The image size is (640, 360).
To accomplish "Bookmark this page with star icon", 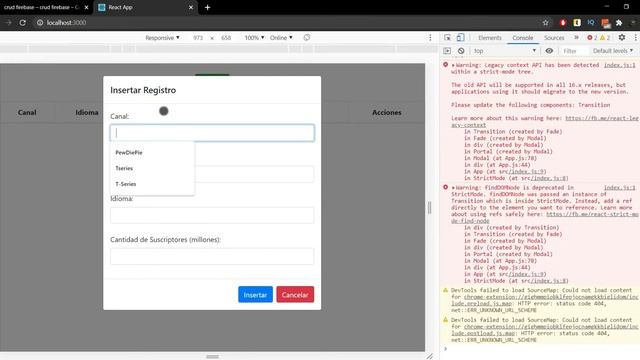I will tap(545, 22).
